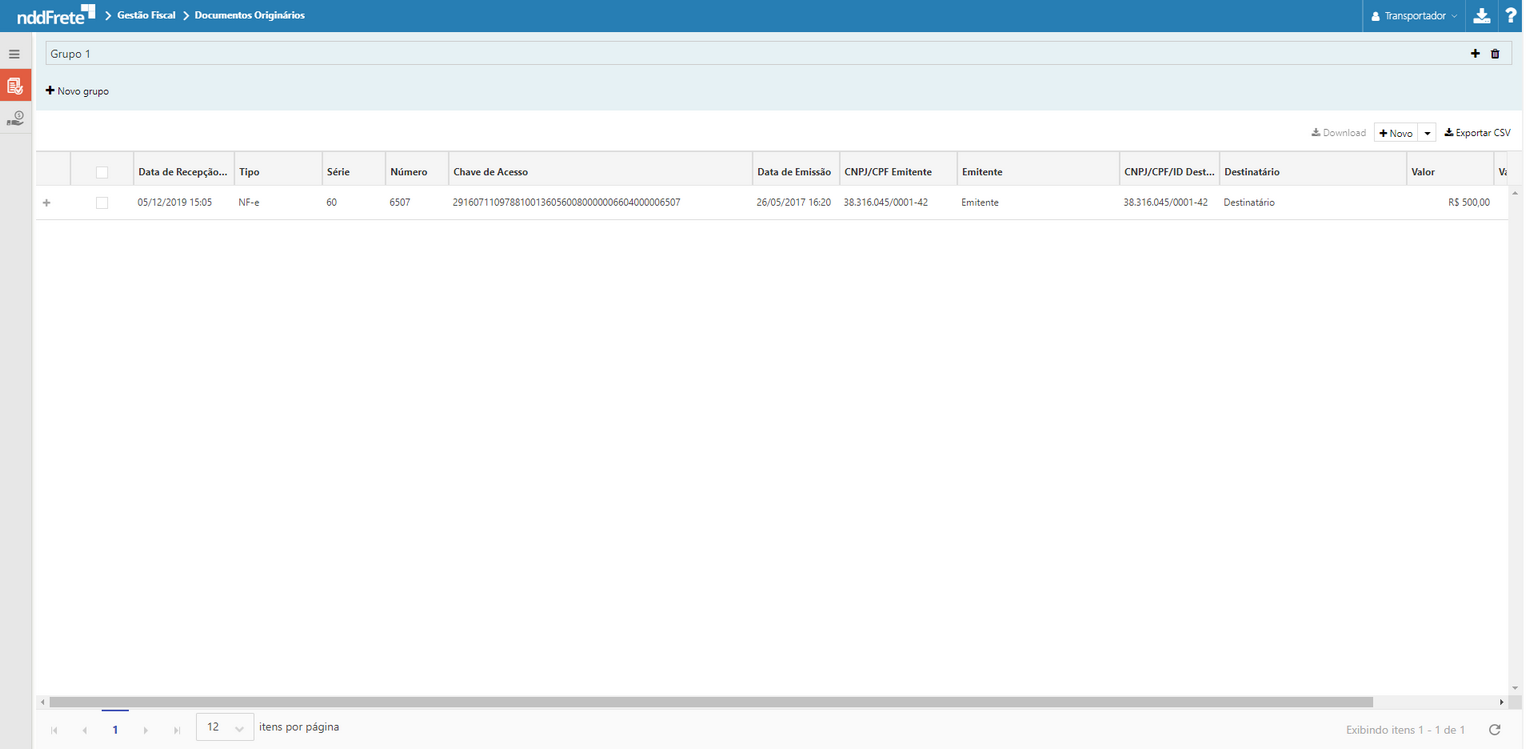This screenshot has height=749, width=1534.
Task: Delete Grupo 1 using trash icon
Action: click(x=1495, y=54)
